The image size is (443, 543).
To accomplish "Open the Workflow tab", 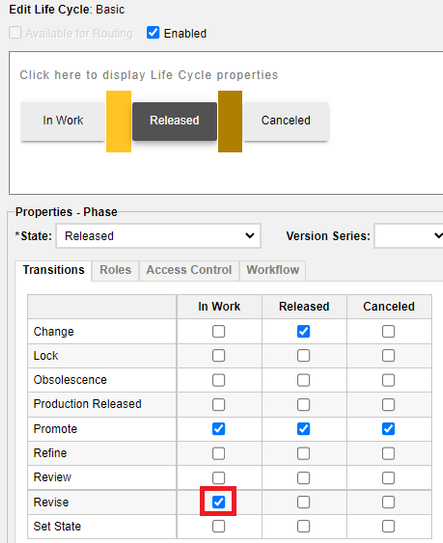I will click(x=273, y=270).
